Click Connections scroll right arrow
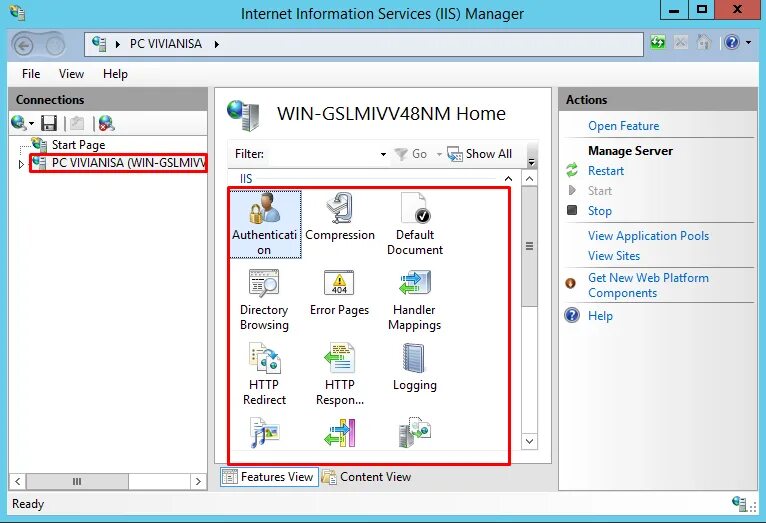 click(198, 481)
